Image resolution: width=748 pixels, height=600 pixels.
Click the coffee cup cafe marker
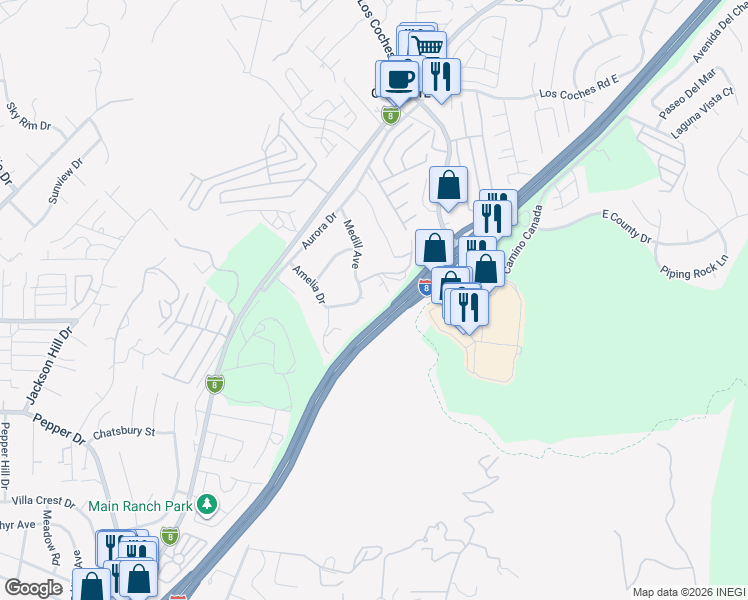pos(400,80)
